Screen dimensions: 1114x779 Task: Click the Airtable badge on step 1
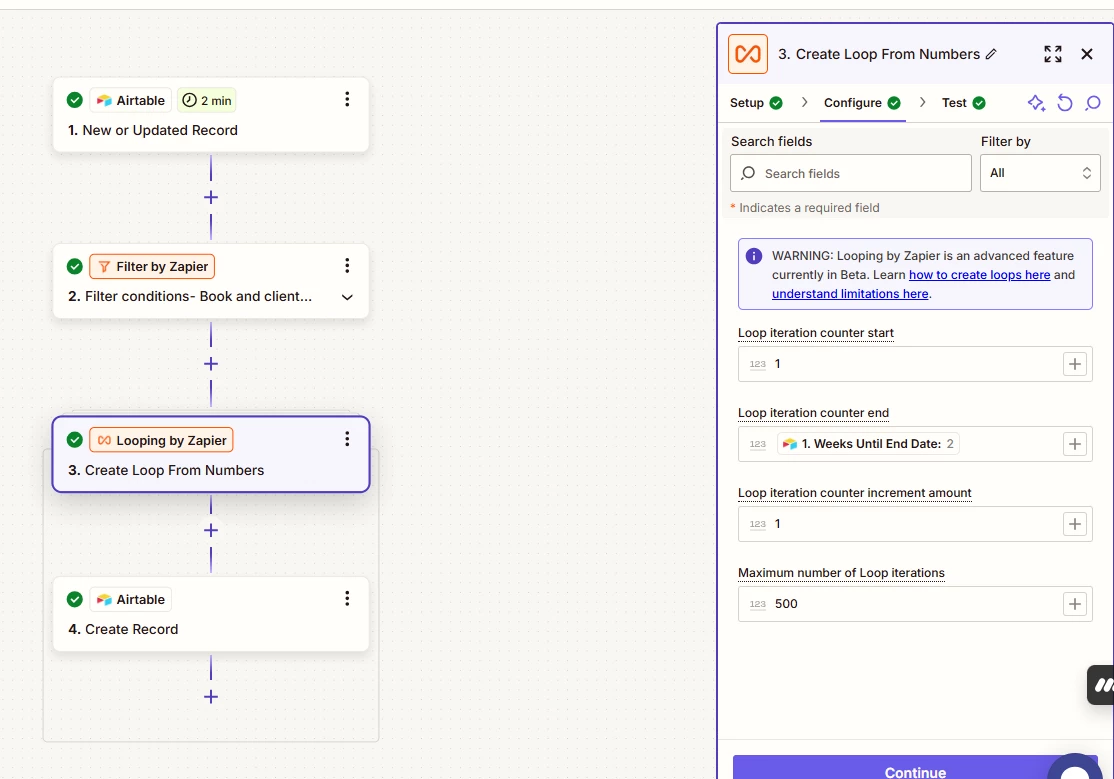click(x=131, y=100)
